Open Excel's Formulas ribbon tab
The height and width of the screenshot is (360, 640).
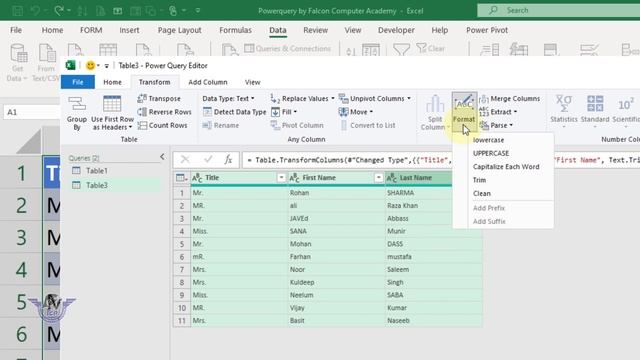236,30
